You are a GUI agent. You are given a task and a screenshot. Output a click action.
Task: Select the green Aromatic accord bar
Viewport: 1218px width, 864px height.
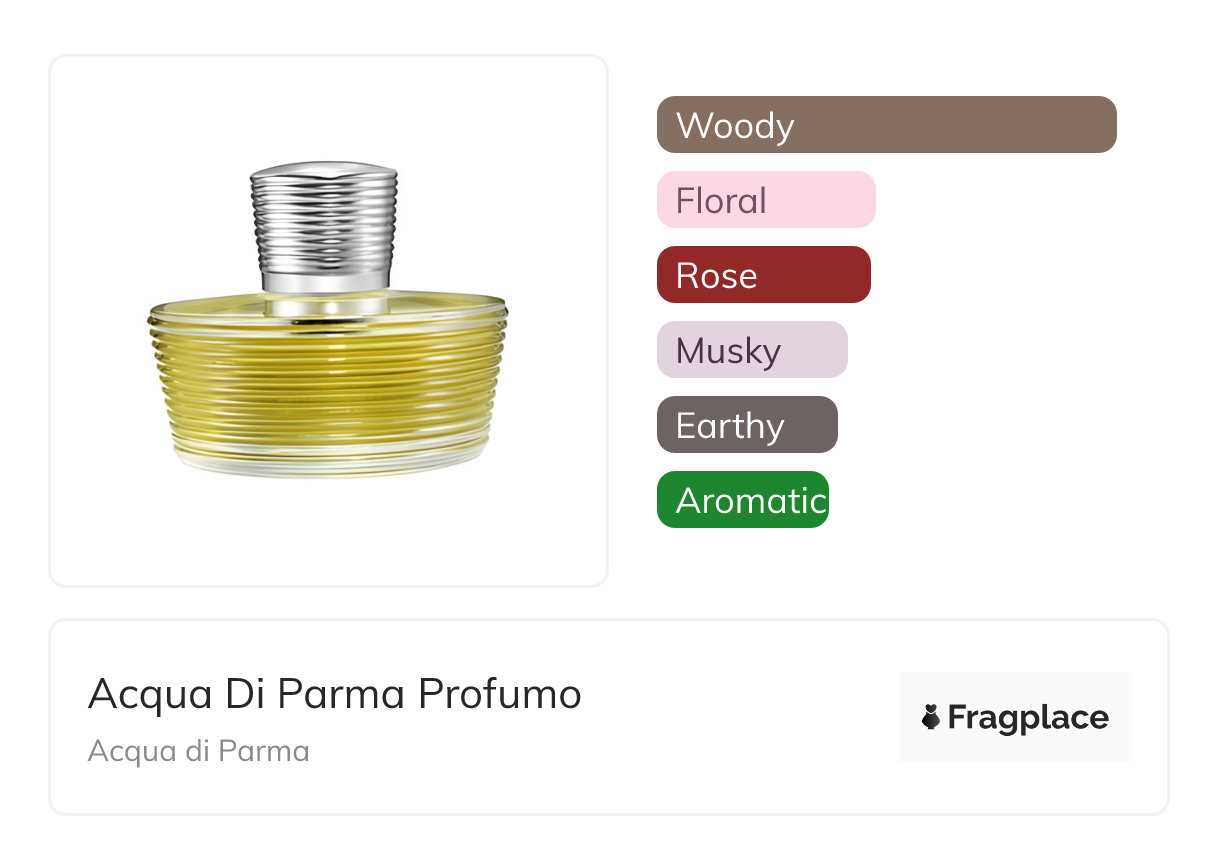pos(742,500)
